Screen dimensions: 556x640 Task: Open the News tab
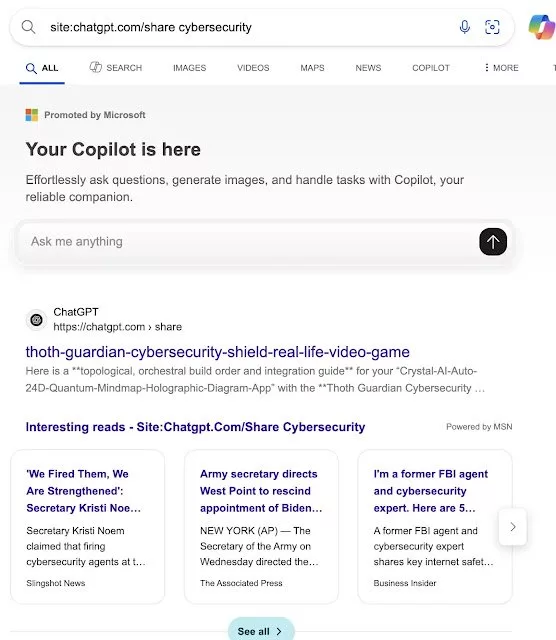coord(368,68)
